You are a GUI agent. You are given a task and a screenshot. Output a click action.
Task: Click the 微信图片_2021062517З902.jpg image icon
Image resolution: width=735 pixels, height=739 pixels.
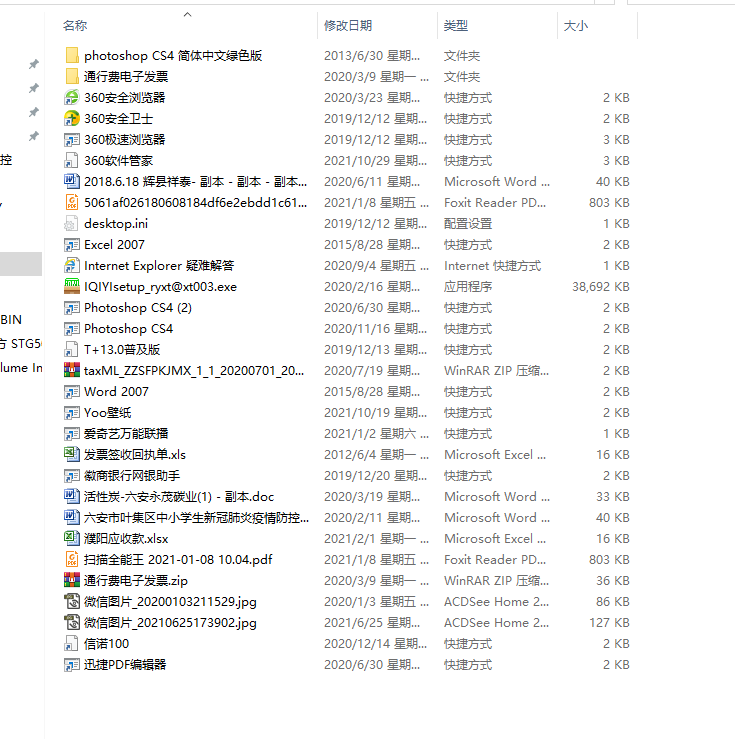[72, 623]
